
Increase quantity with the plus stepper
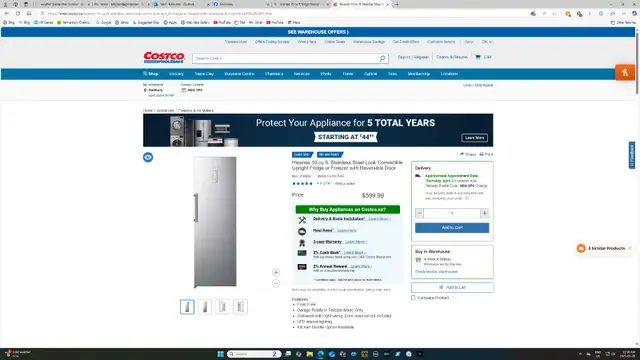(x=484, y=213)
